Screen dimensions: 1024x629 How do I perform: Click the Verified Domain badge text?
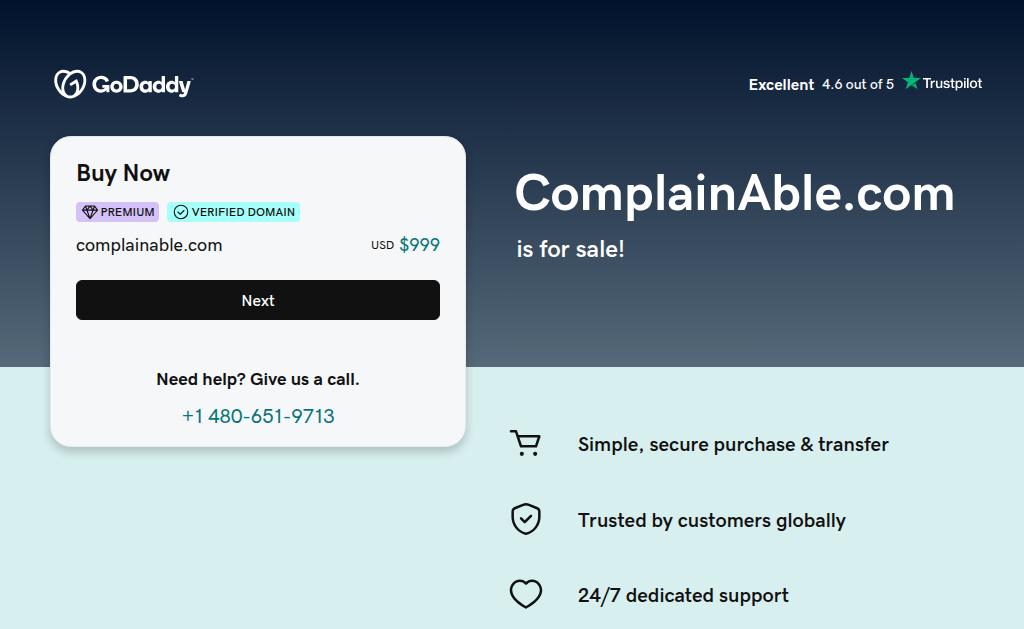243,212
